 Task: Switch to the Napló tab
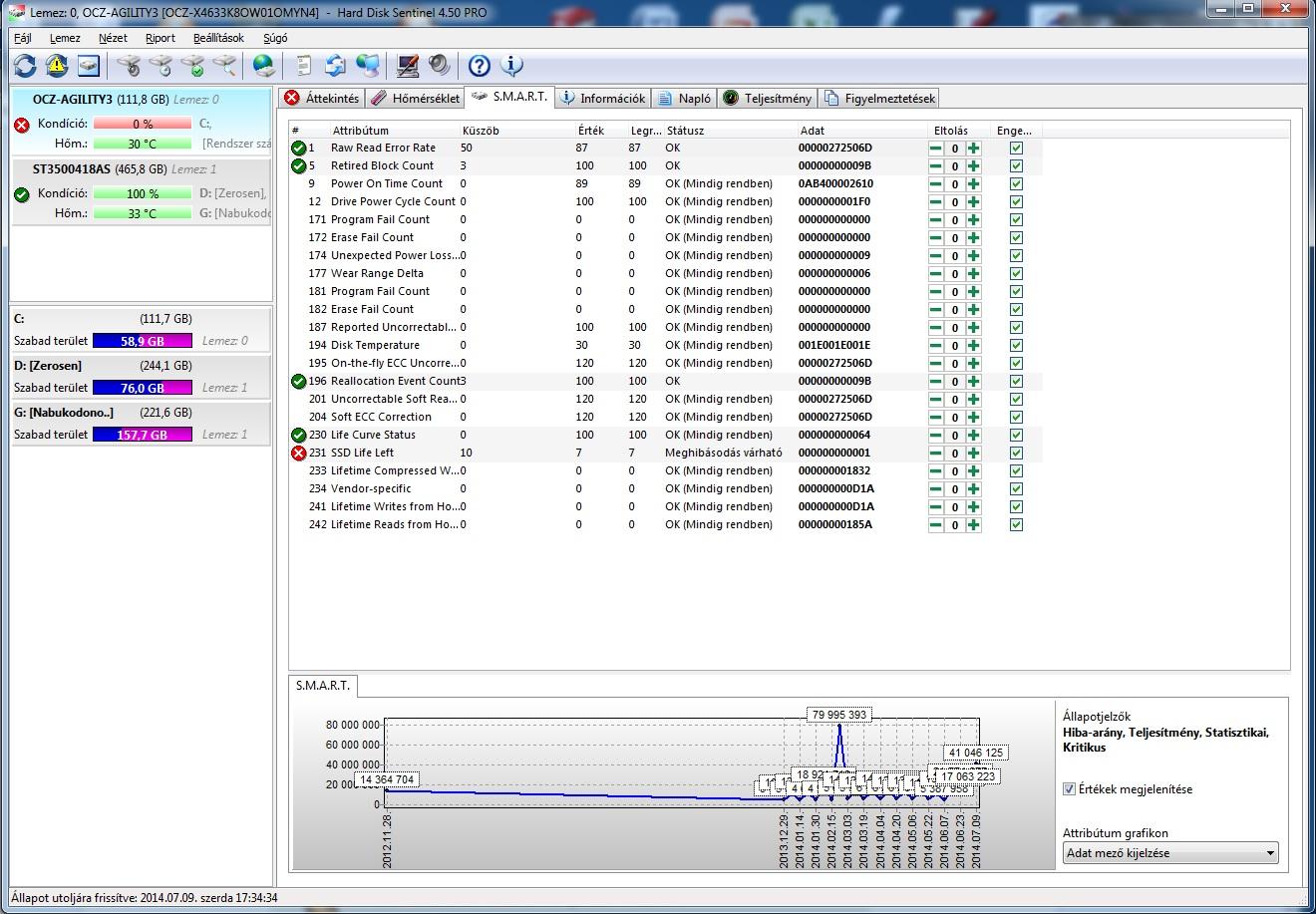coord(685,99)
